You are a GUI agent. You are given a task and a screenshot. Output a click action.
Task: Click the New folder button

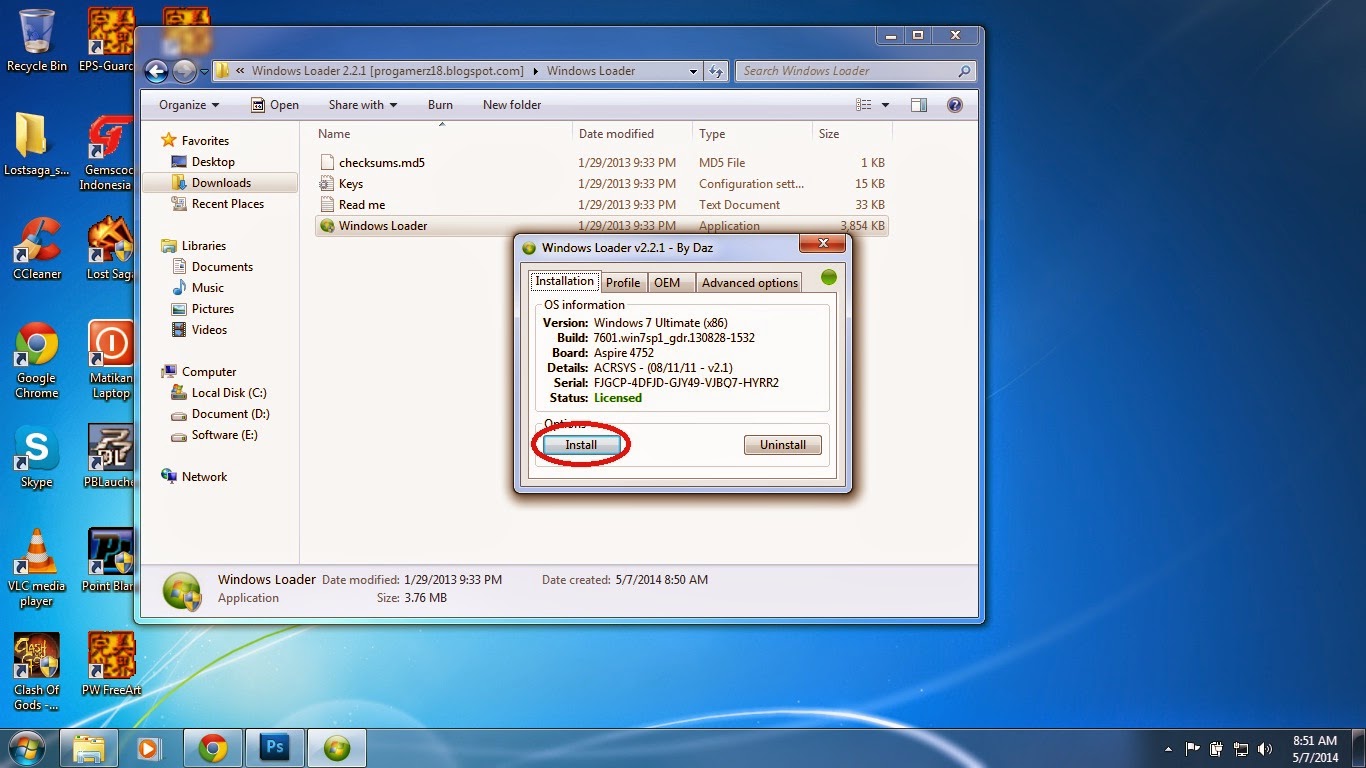[x=512, y=105]
